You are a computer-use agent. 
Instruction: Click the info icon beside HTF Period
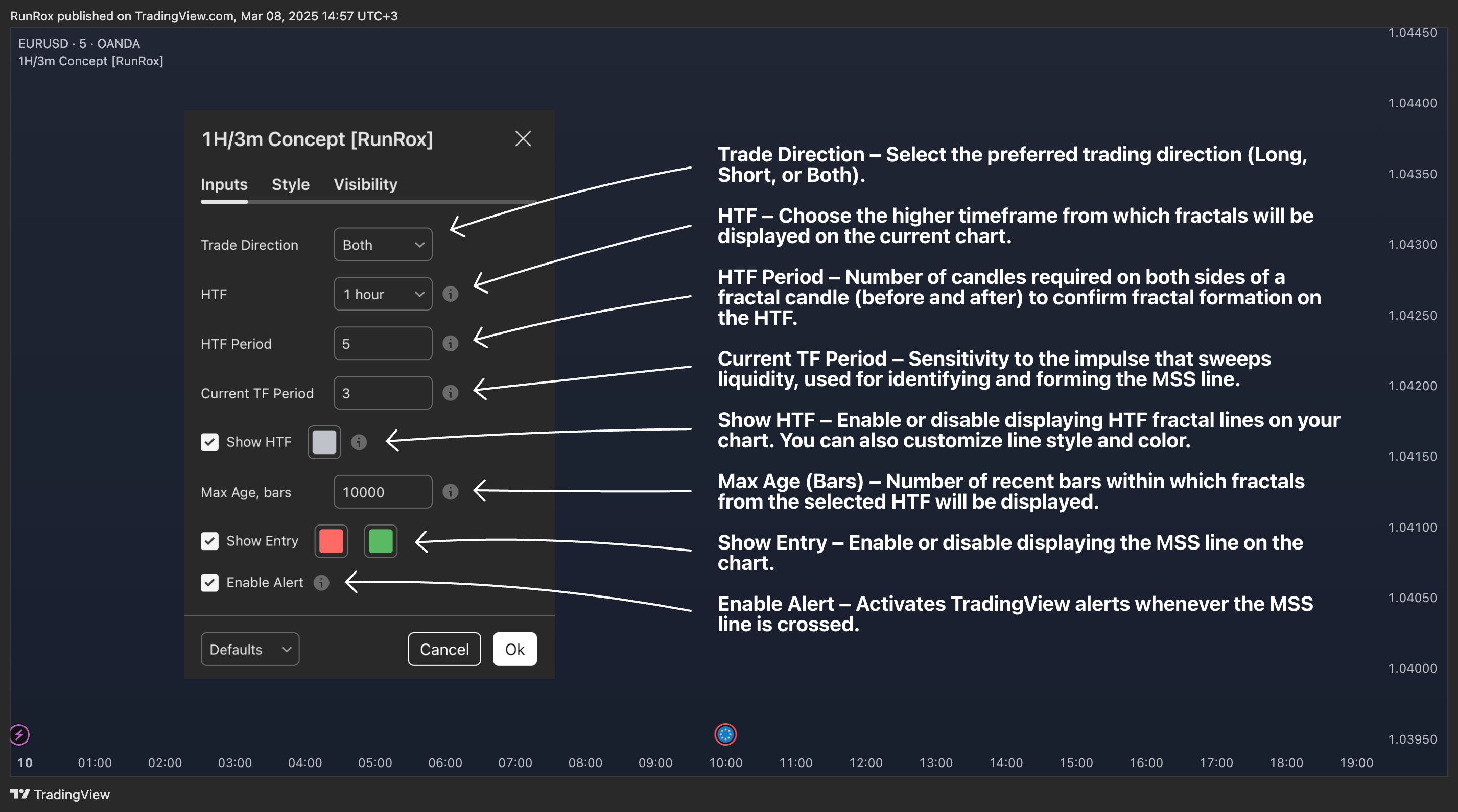point(450,344)
